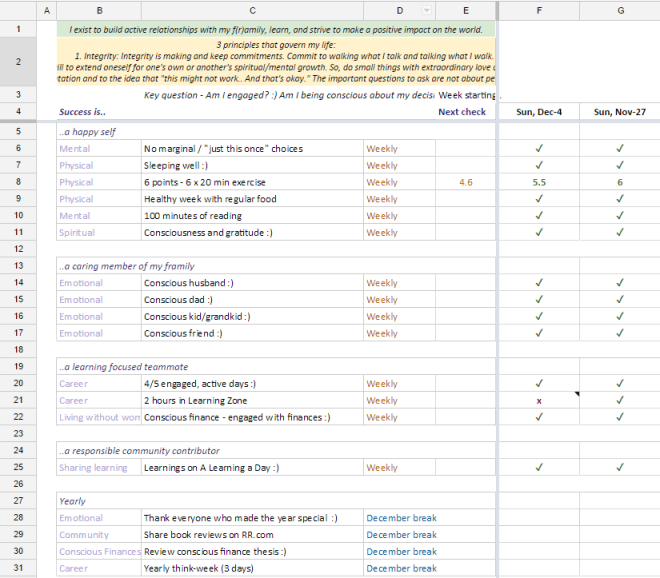Select the December break cell for Yearly think-week
This screenshot has height=578, width=660.
(401, 568)
